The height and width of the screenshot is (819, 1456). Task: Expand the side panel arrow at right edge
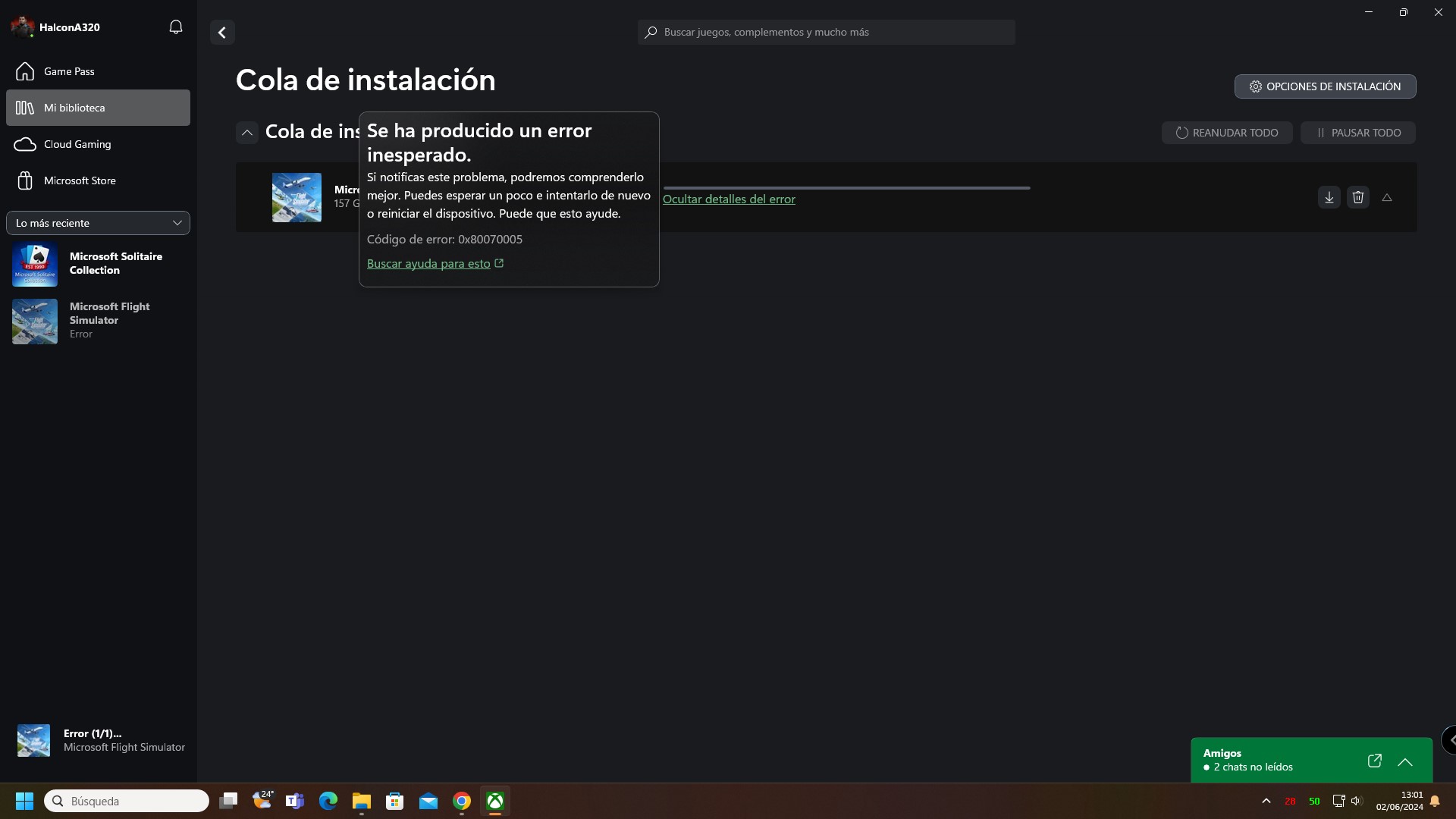click(x=1450, y=740)
